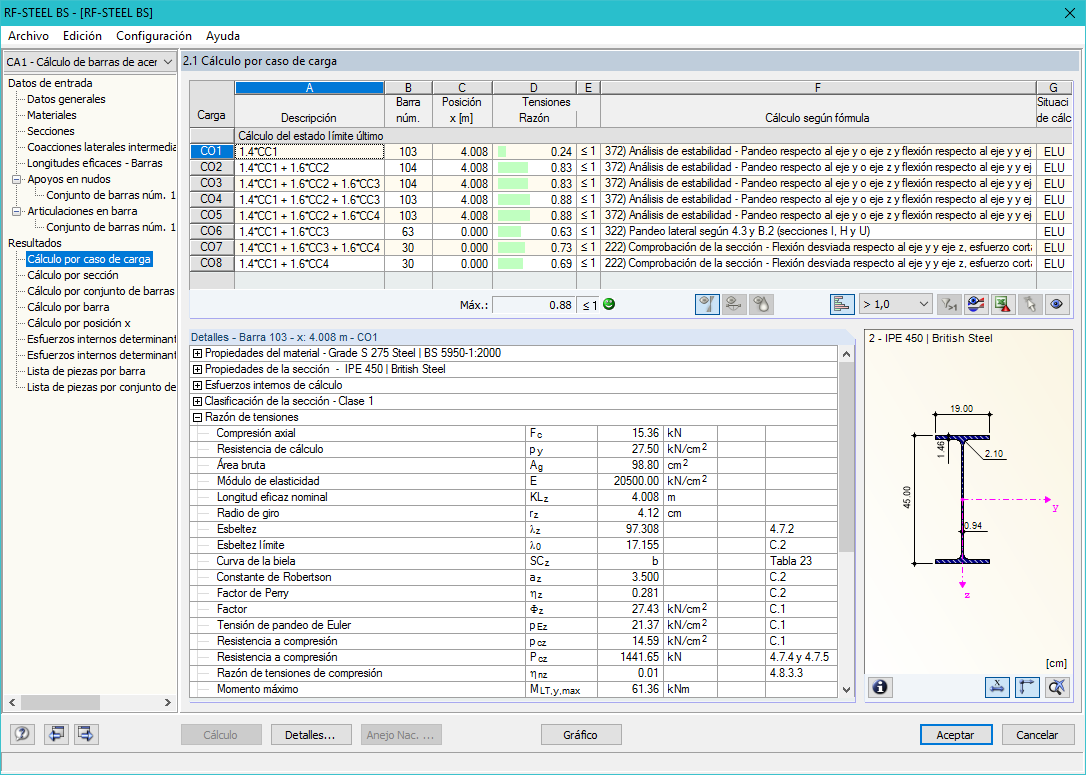This screenshot has height=775, width=1086.
Task: Reset the section view zoom icon
Action: coord(1057,687)
